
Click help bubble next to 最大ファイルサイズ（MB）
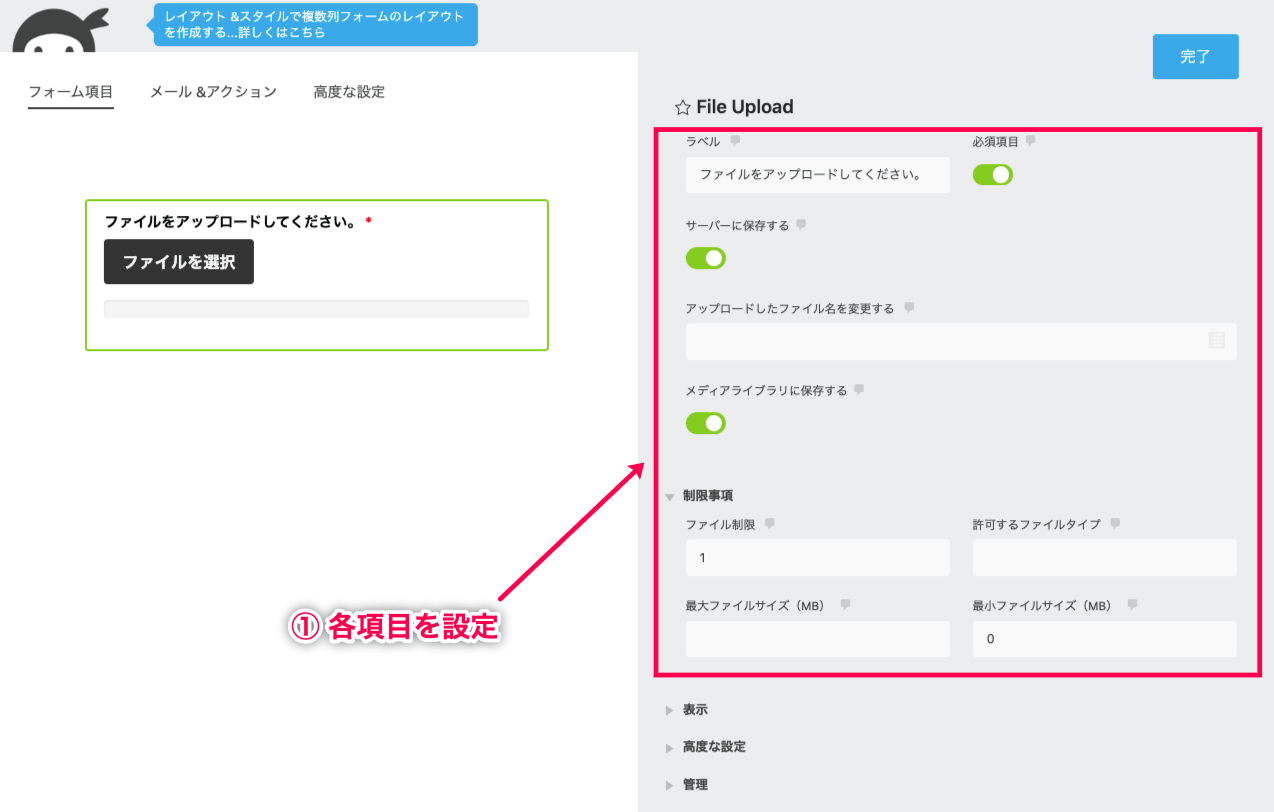[846, 605]
